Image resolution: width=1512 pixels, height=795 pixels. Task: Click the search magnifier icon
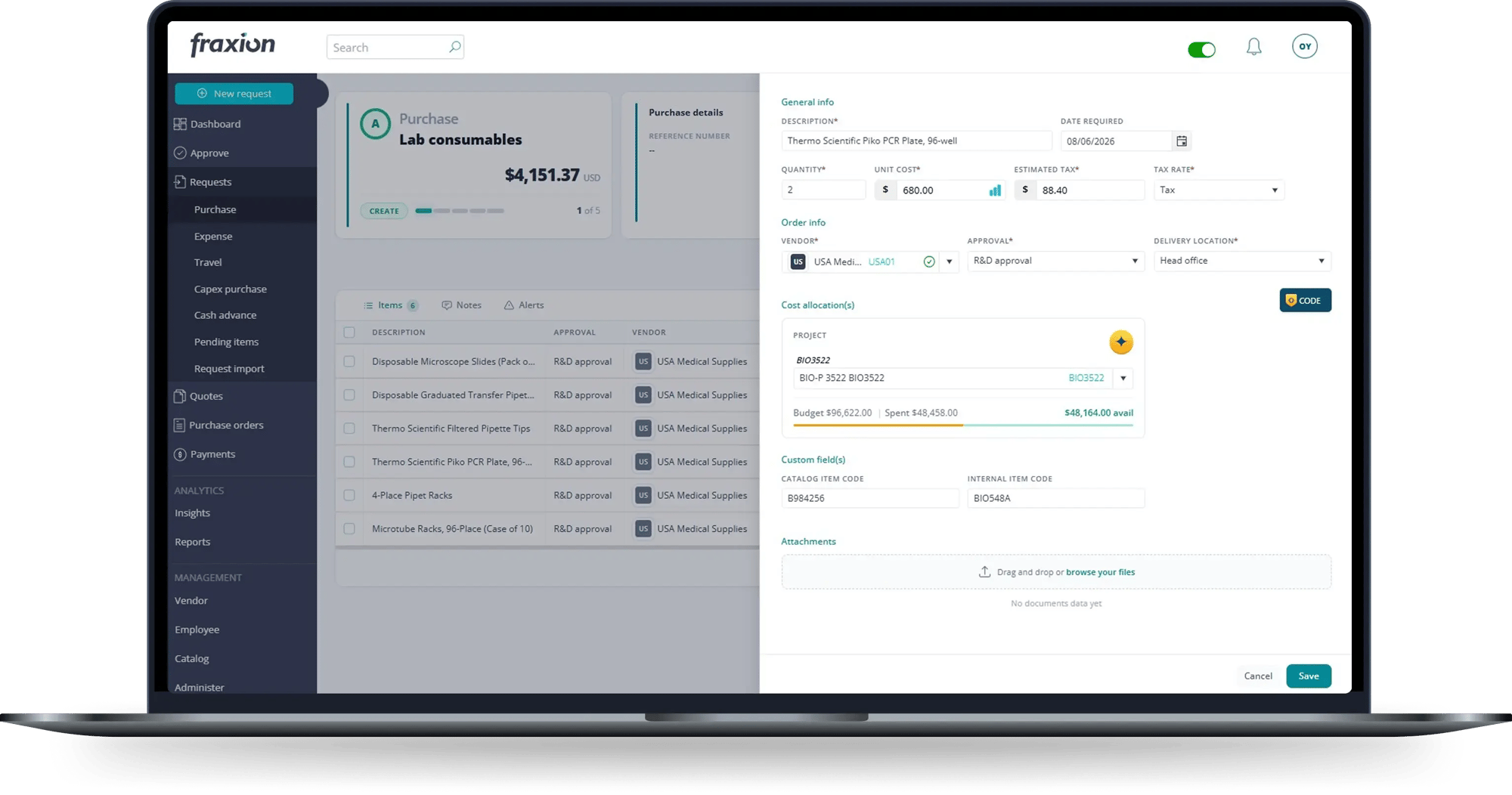(454, 47)
